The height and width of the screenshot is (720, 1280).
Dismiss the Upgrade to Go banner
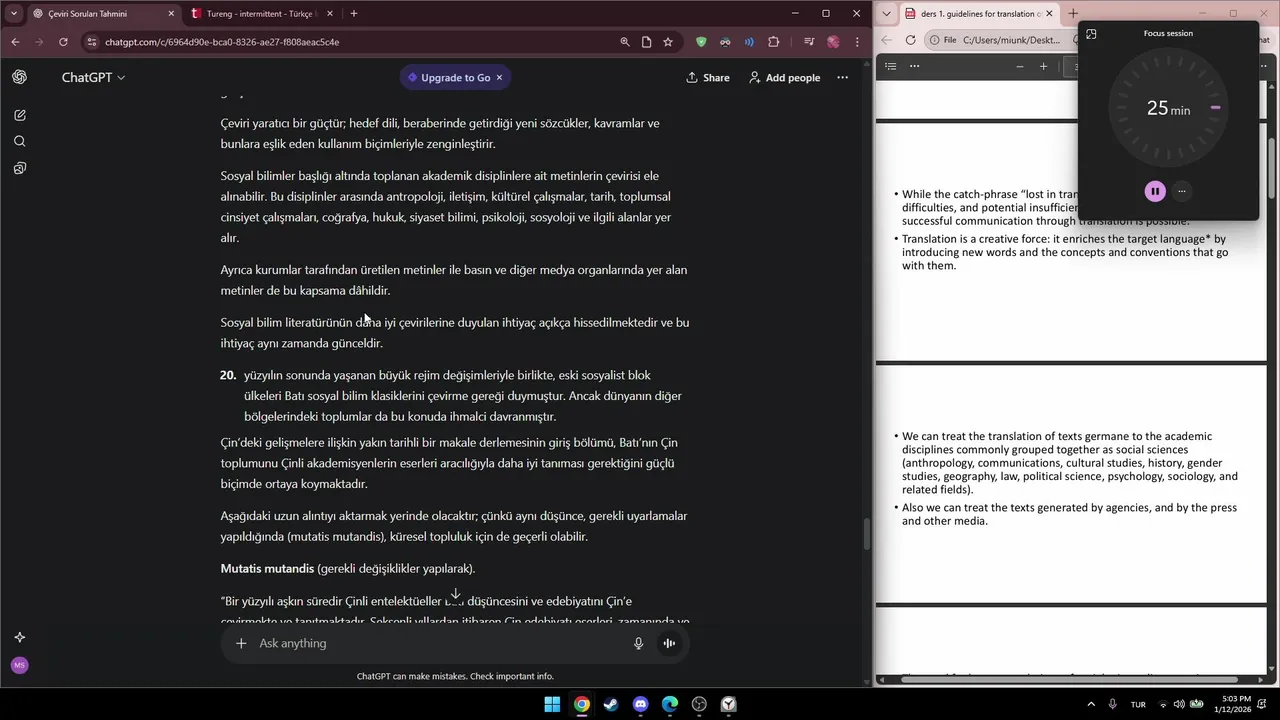499,77
